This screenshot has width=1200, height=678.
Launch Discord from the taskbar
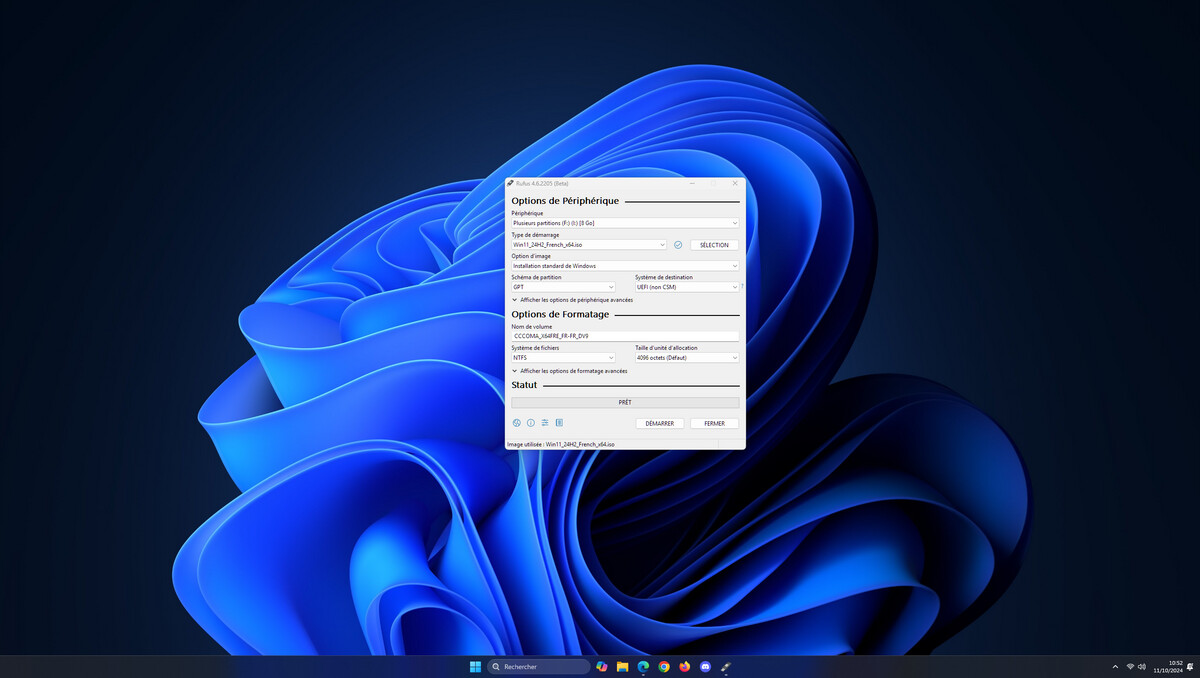pos(706,666)
